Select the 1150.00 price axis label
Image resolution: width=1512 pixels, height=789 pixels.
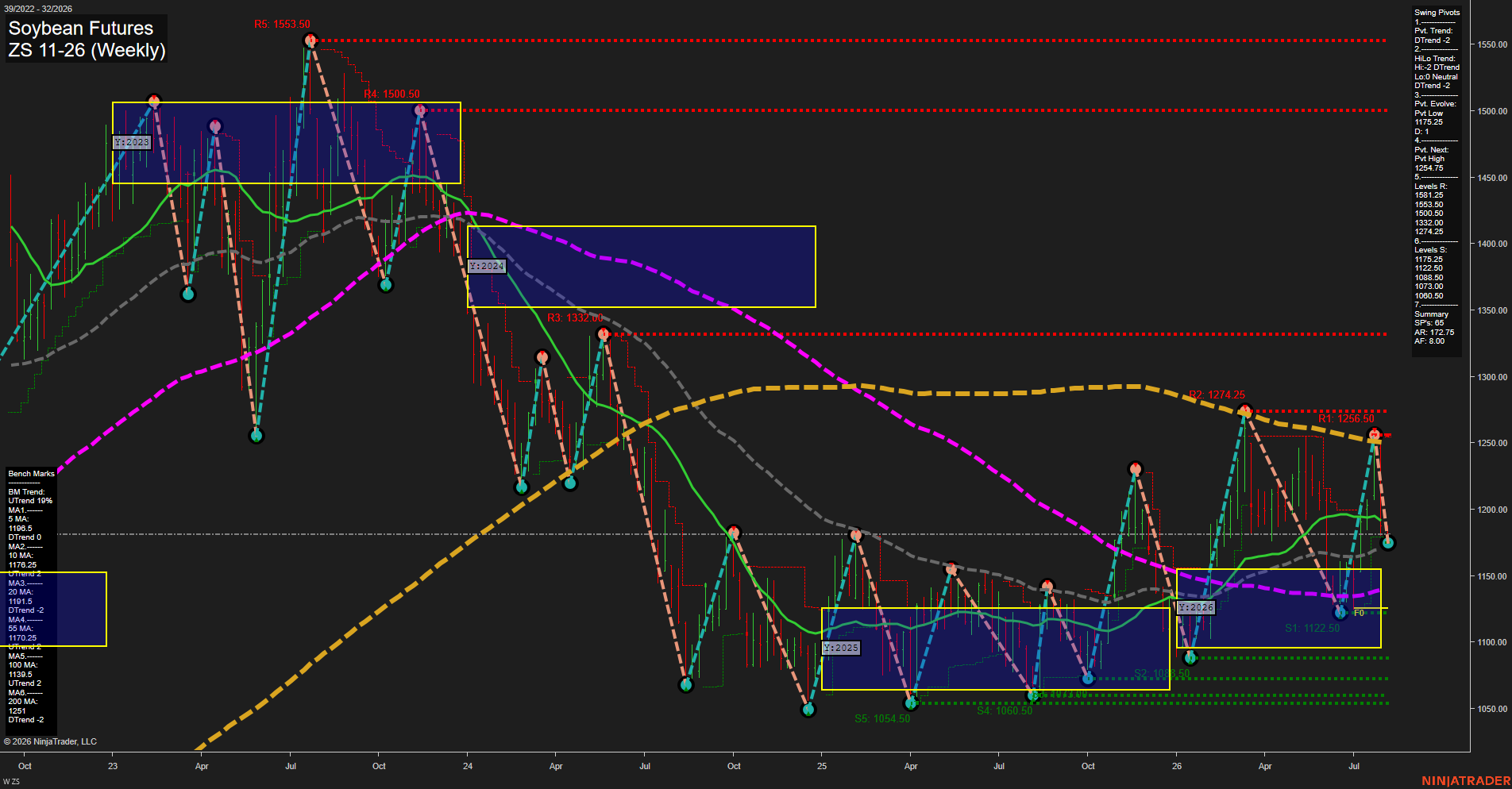[1492, 576]
